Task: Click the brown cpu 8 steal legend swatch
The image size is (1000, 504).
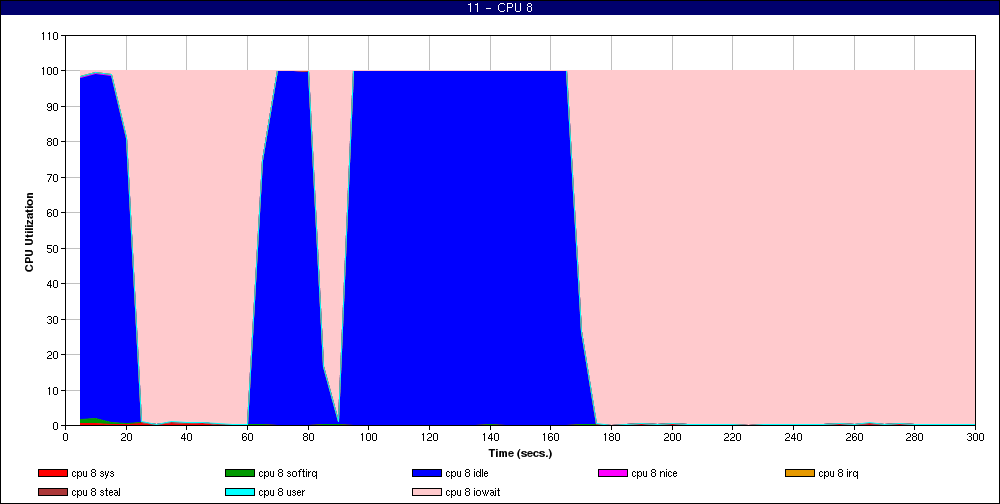Action: point(52,493)
